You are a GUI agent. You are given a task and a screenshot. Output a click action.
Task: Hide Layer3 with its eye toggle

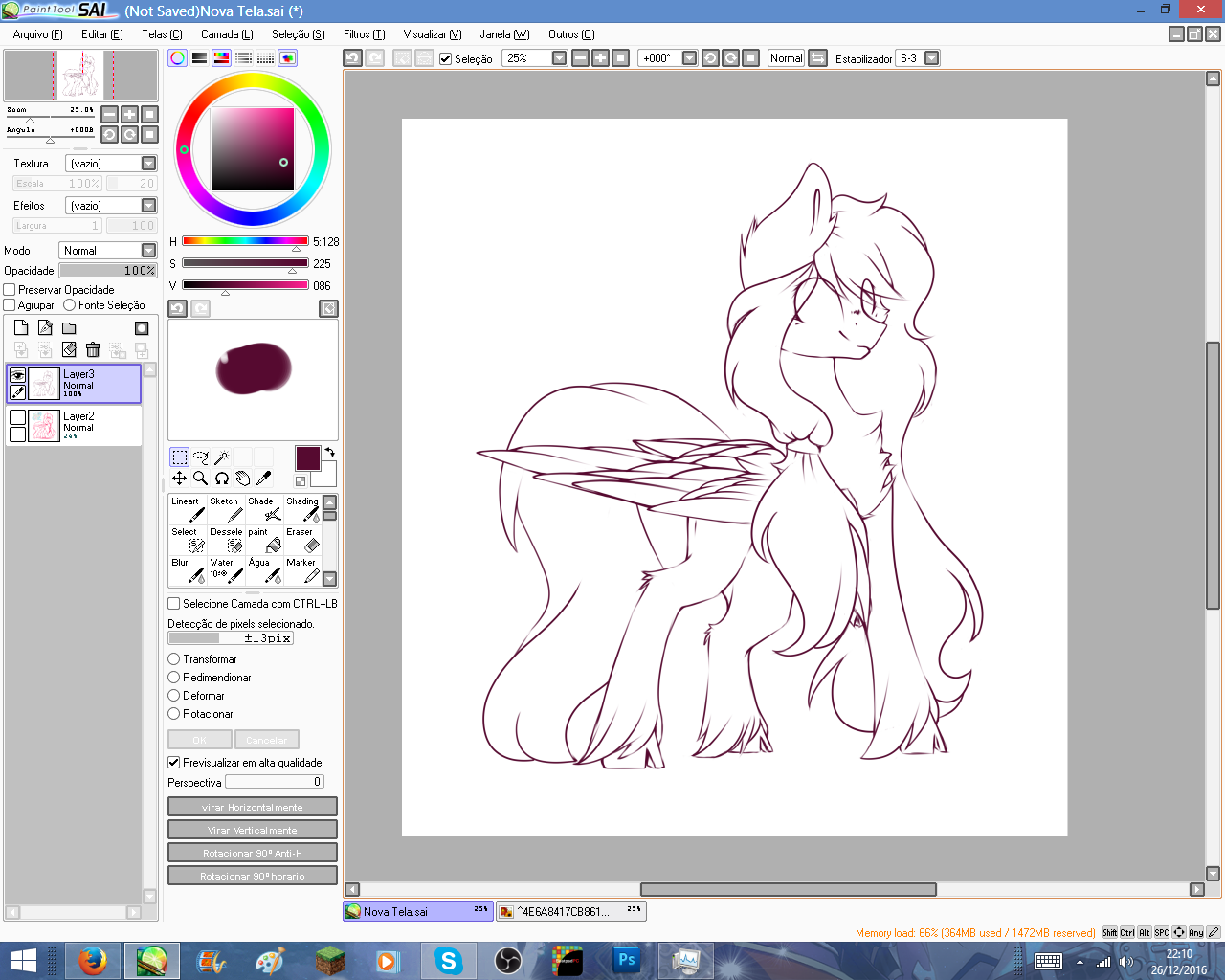(x=17, y=375)
